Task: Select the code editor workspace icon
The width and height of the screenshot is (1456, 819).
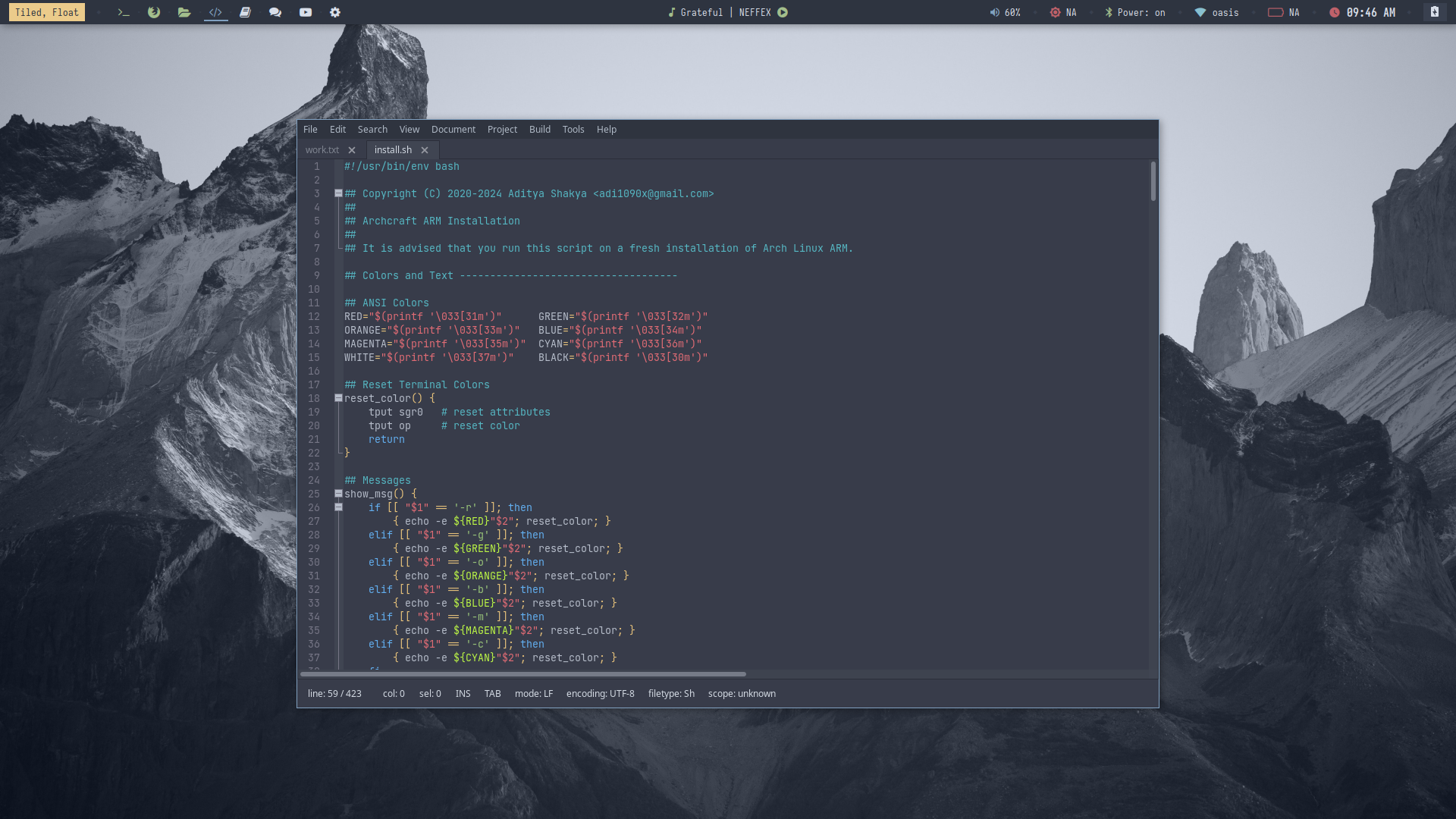Action: click(x=215, y=12)
